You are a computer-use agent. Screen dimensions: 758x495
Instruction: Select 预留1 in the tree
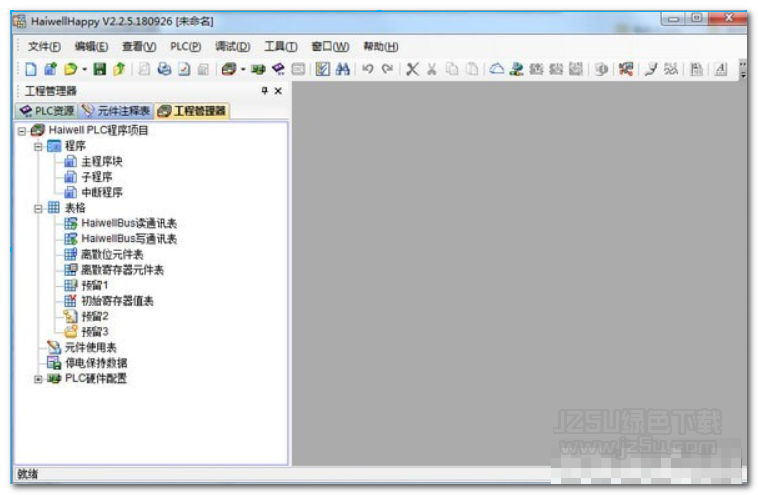click(x=95, y=285)
